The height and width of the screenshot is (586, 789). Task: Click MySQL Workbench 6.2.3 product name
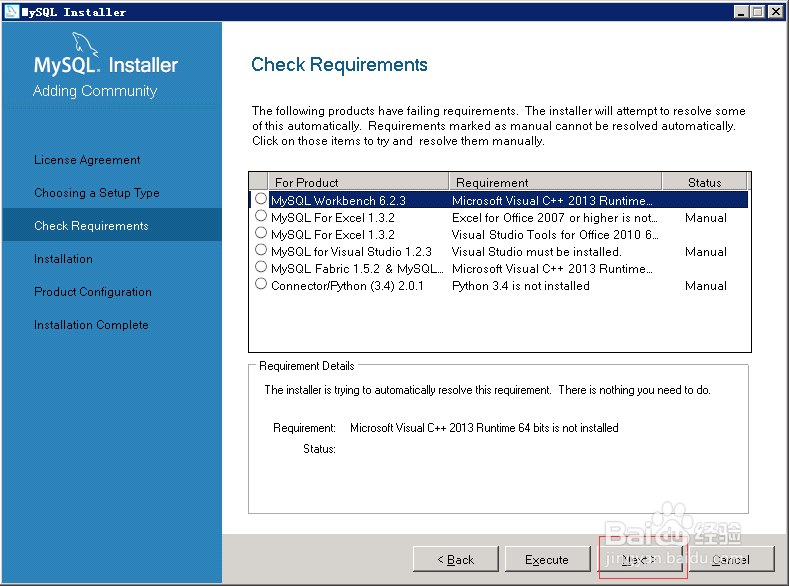click(338, 201)
